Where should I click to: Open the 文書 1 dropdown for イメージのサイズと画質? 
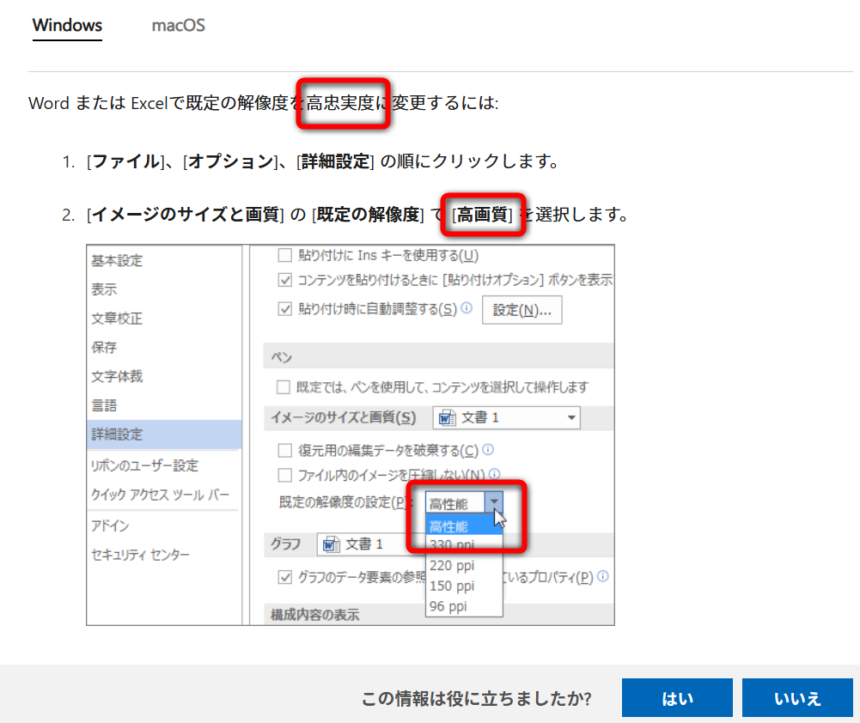(571, 418)
